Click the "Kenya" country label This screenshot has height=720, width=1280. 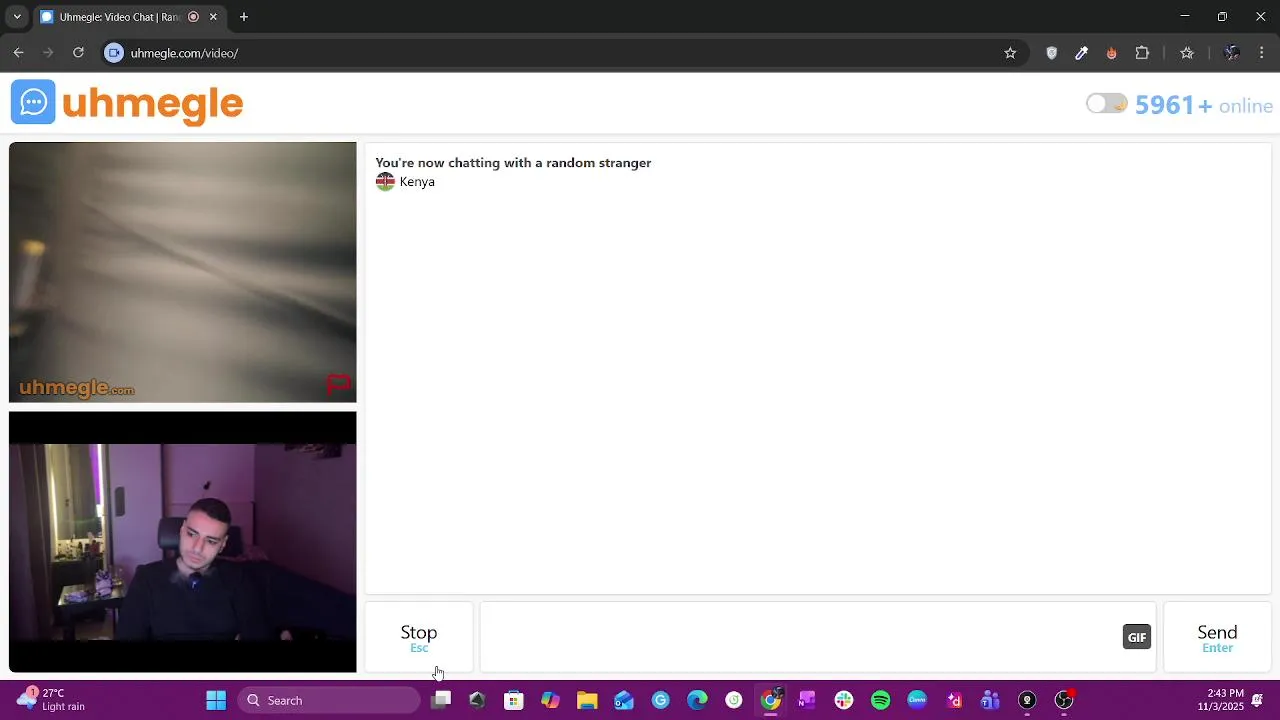(x=417, y=182)
